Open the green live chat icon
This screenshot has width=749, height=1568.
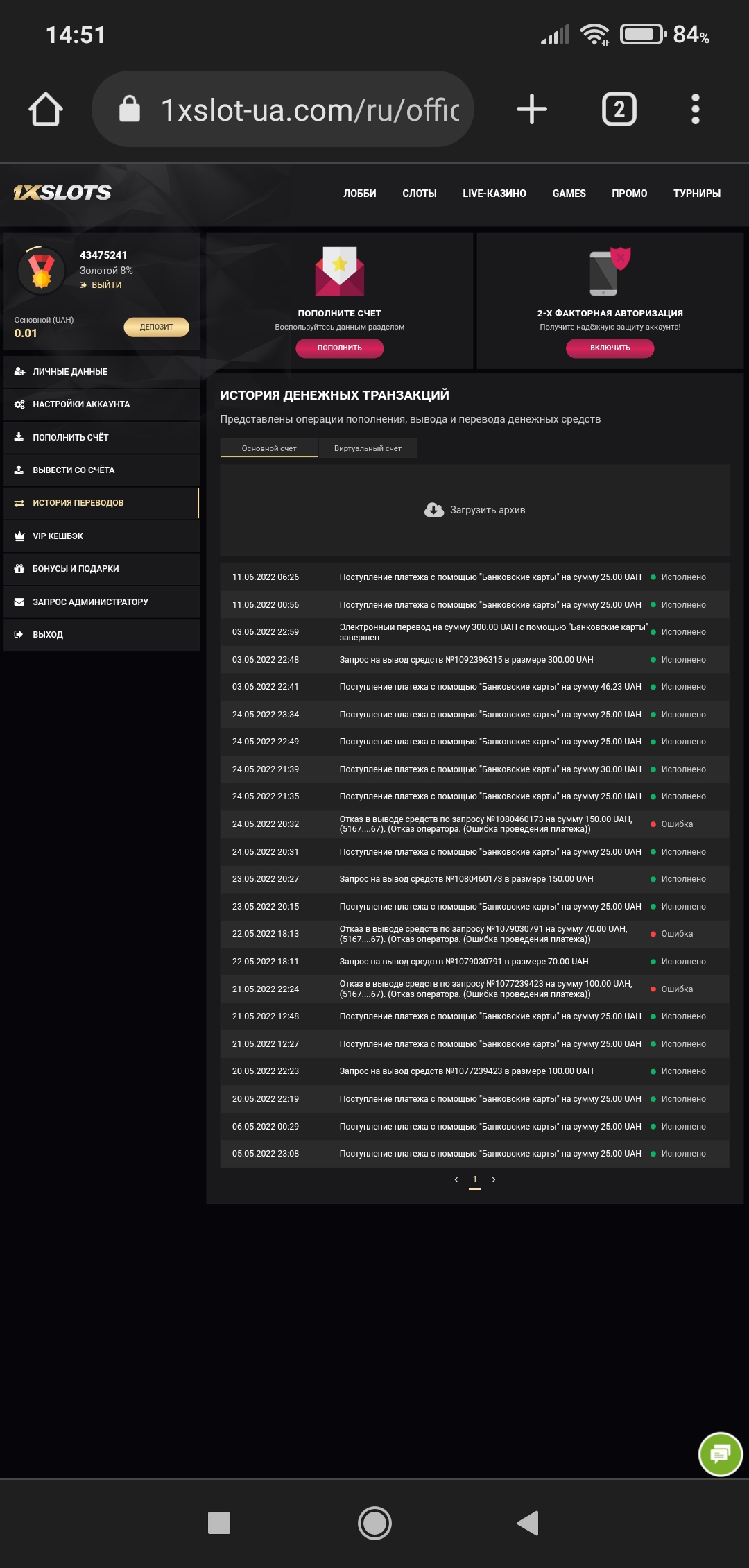[721, 1454]
